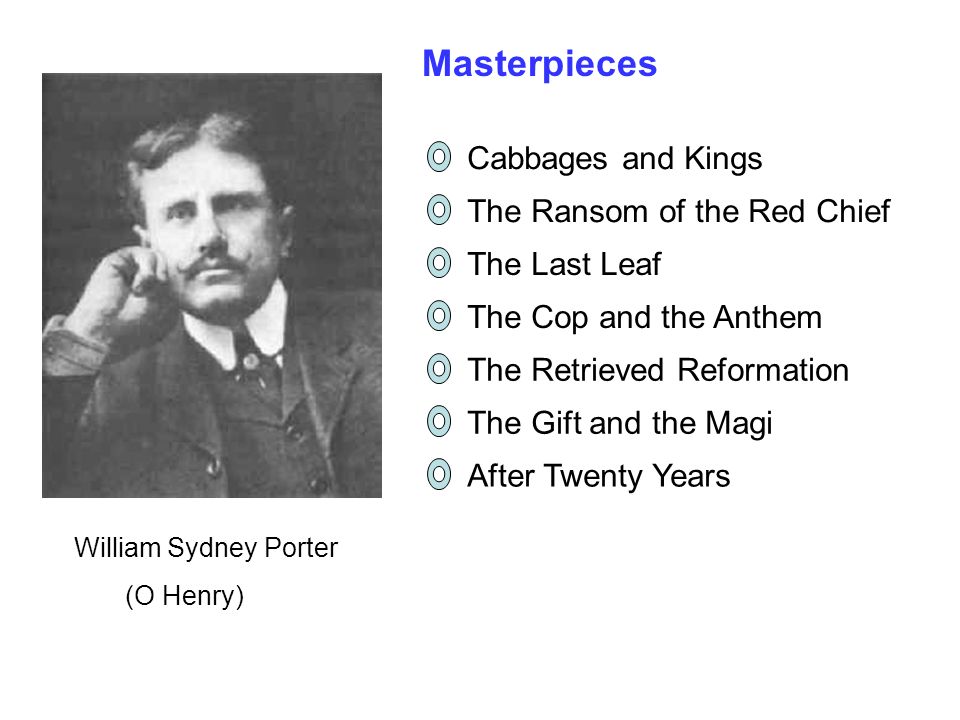Select the bullet beside The Retrieved Reformation
This screenshot has height=720, width=960.
pyautogui.click(x=438, y=369)
